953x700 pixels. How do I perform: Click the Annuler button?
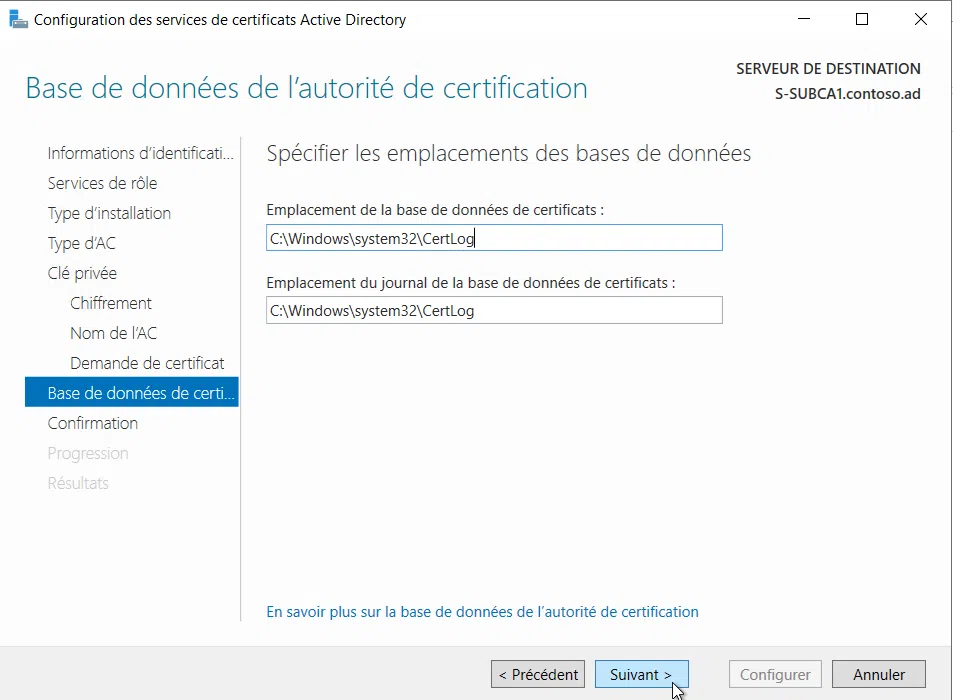tap(877, 674)
